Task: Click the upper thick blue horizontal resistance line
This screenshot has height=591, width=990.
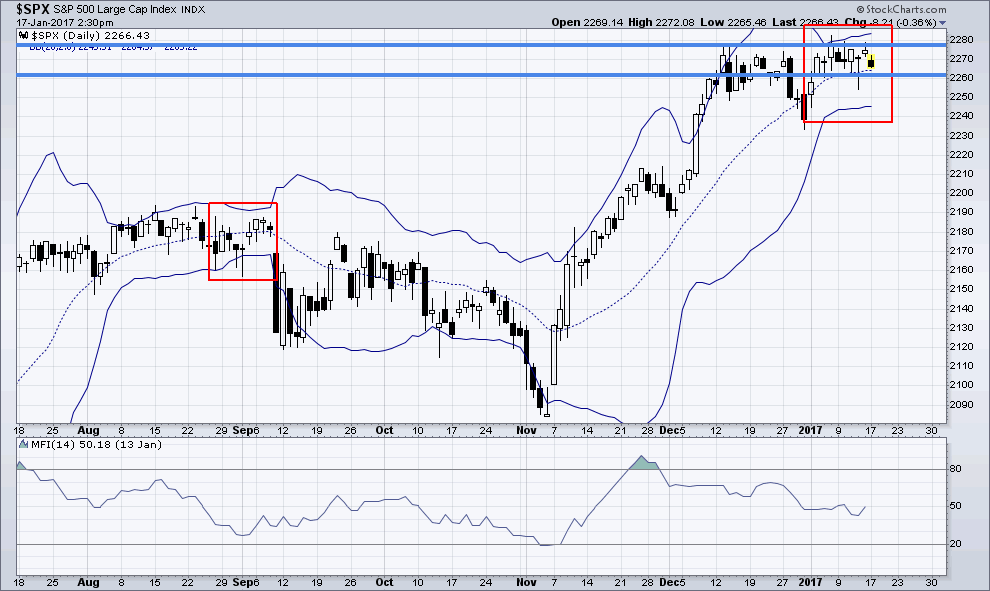Action: pyautogui.click(x=481, y=45)
